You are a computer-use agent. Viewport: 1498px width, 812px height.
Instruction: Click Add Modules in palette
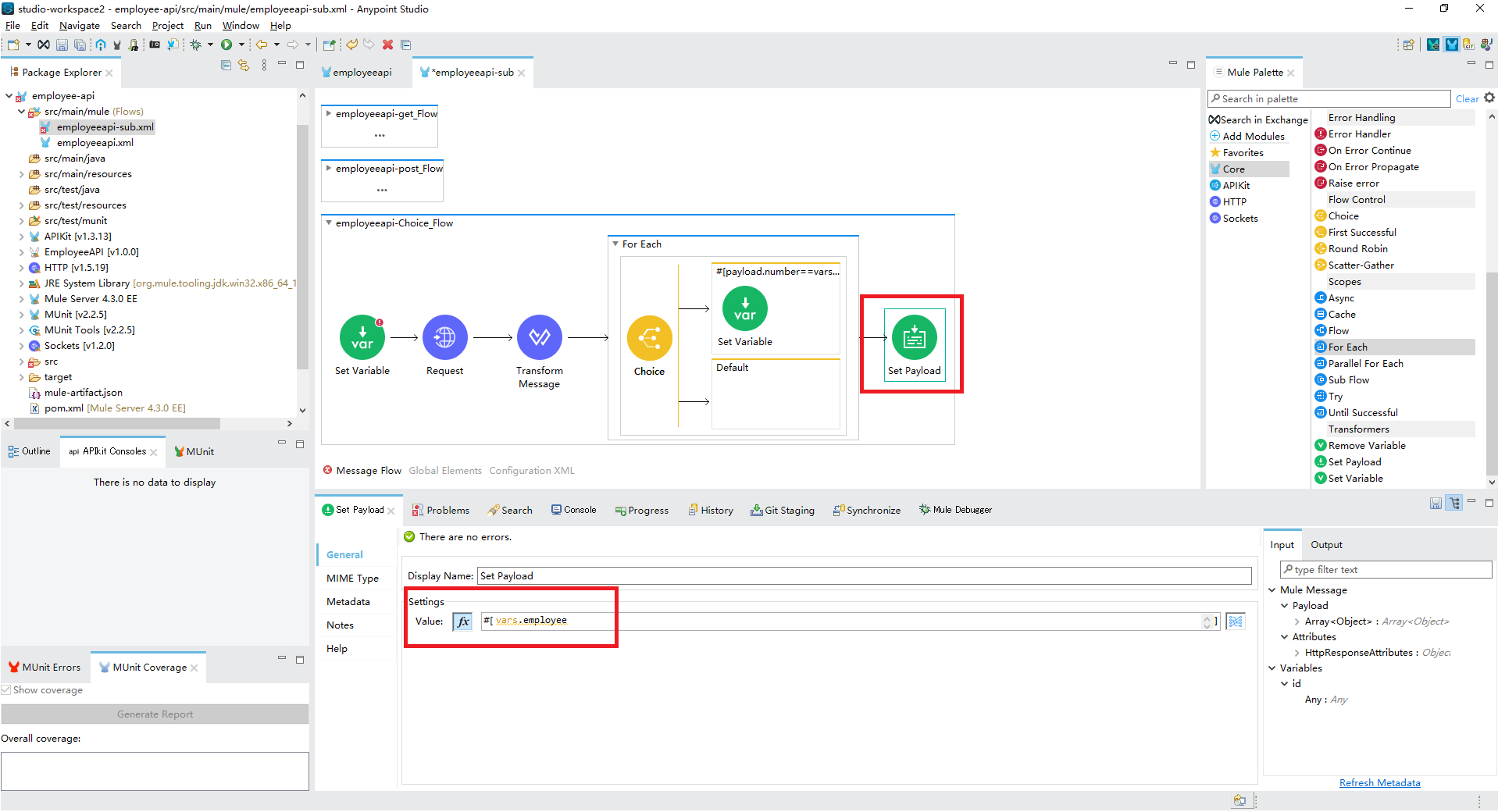(1247, 137)
